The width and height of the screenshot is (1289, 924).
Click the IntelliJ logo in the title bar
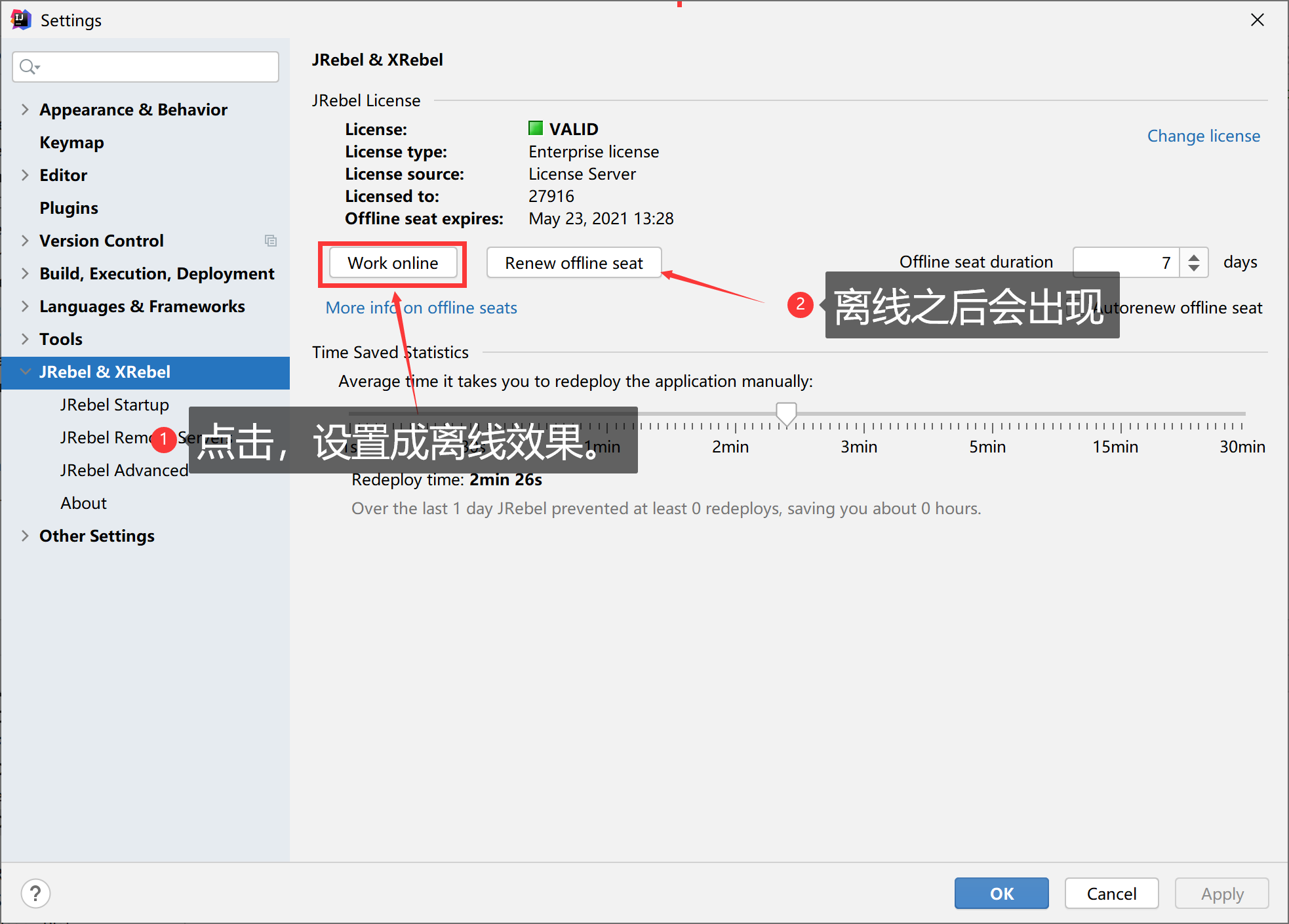coord(21,20)
